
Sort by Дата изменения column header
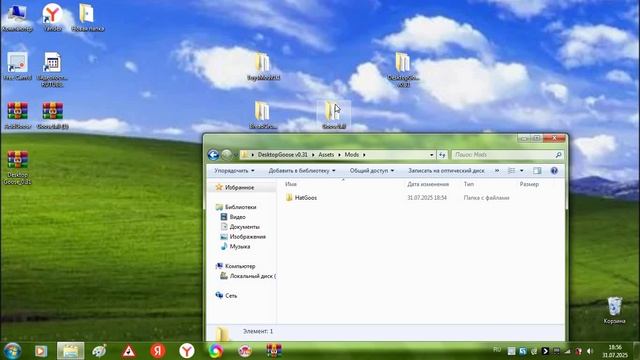pyautogui.click(x=428, y=184)
